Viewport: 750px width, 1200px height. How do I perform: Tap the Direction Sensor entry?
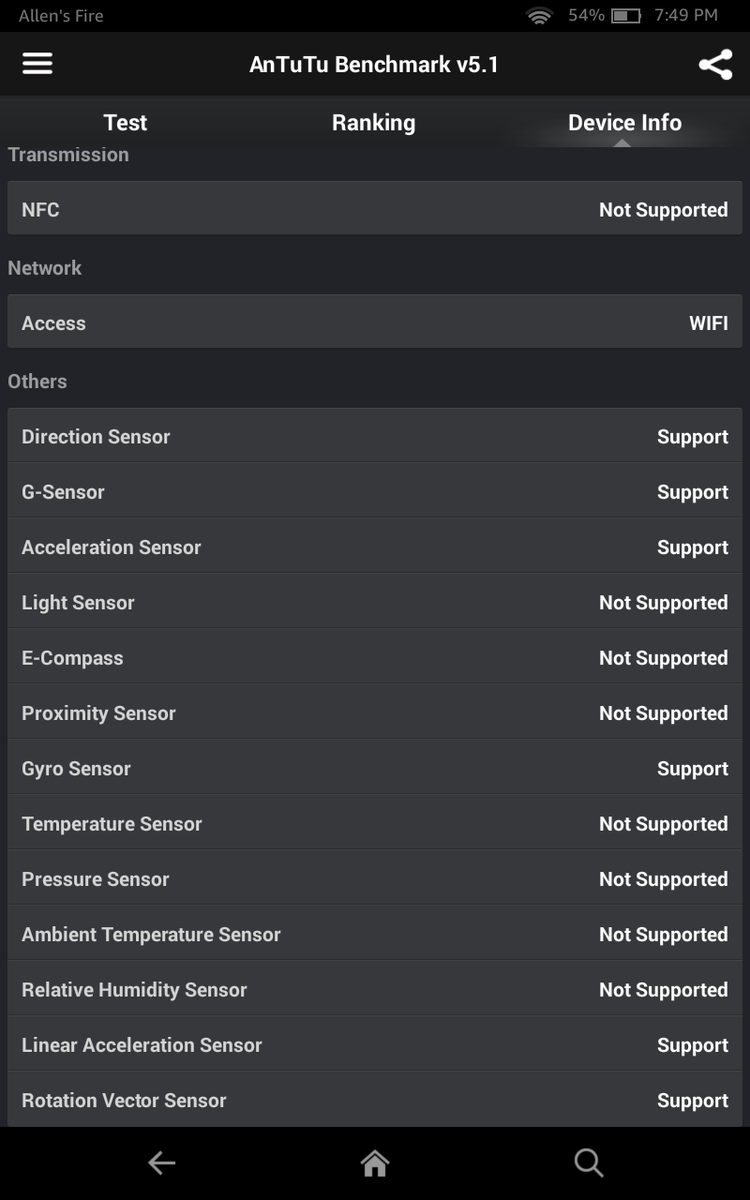pos(375,436)
